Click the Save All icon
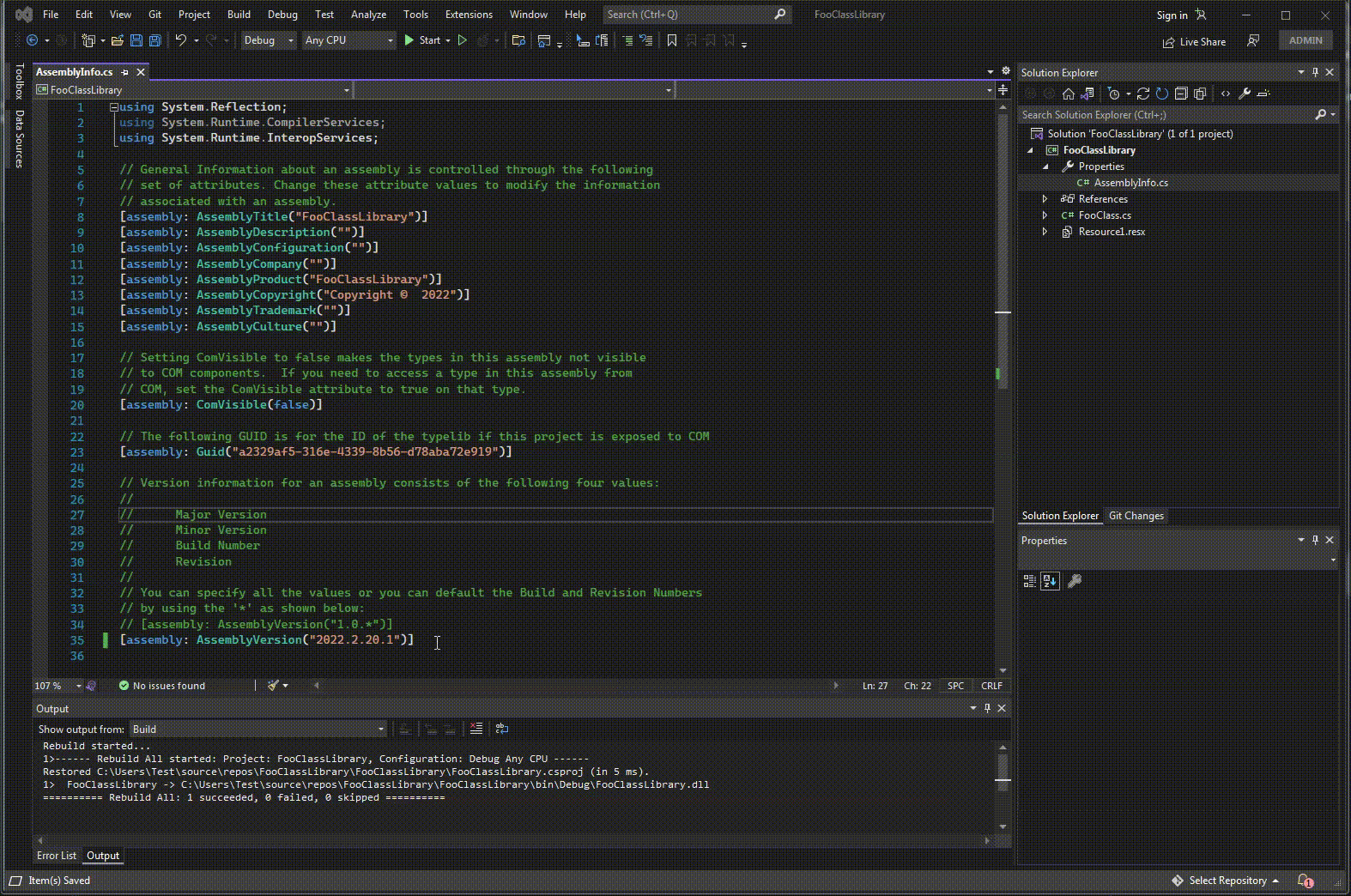The width and height of the screenshot is (1351, 896). [x=154, y=40]
